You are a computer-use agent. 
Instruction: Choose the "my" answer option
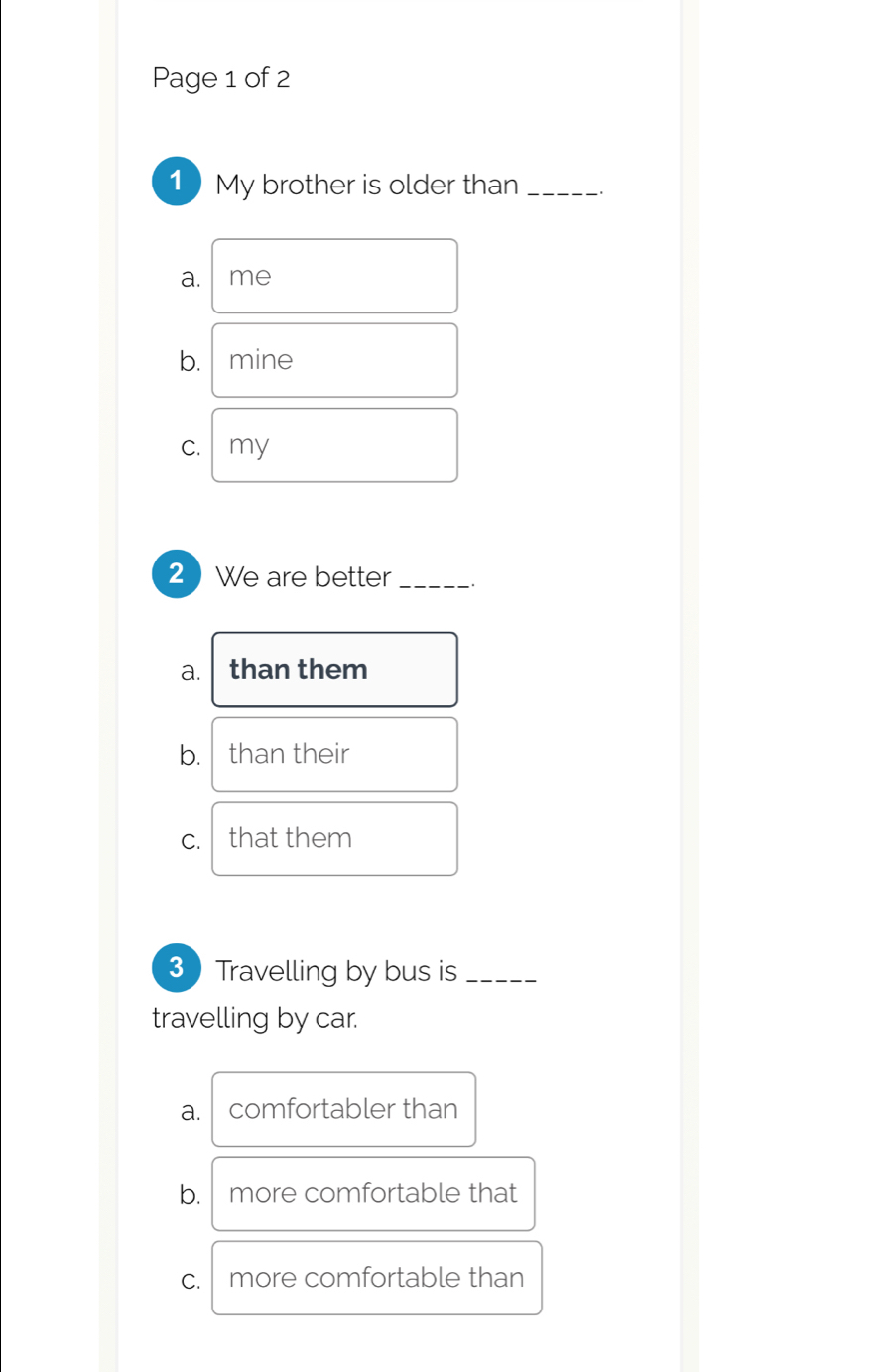coord(334,445)
